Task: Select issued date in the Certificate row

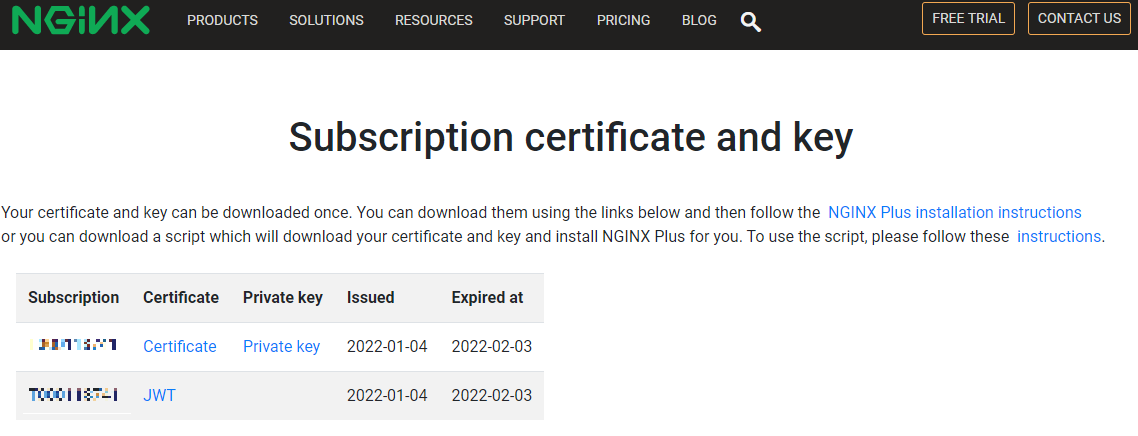Action: point(387,347)
